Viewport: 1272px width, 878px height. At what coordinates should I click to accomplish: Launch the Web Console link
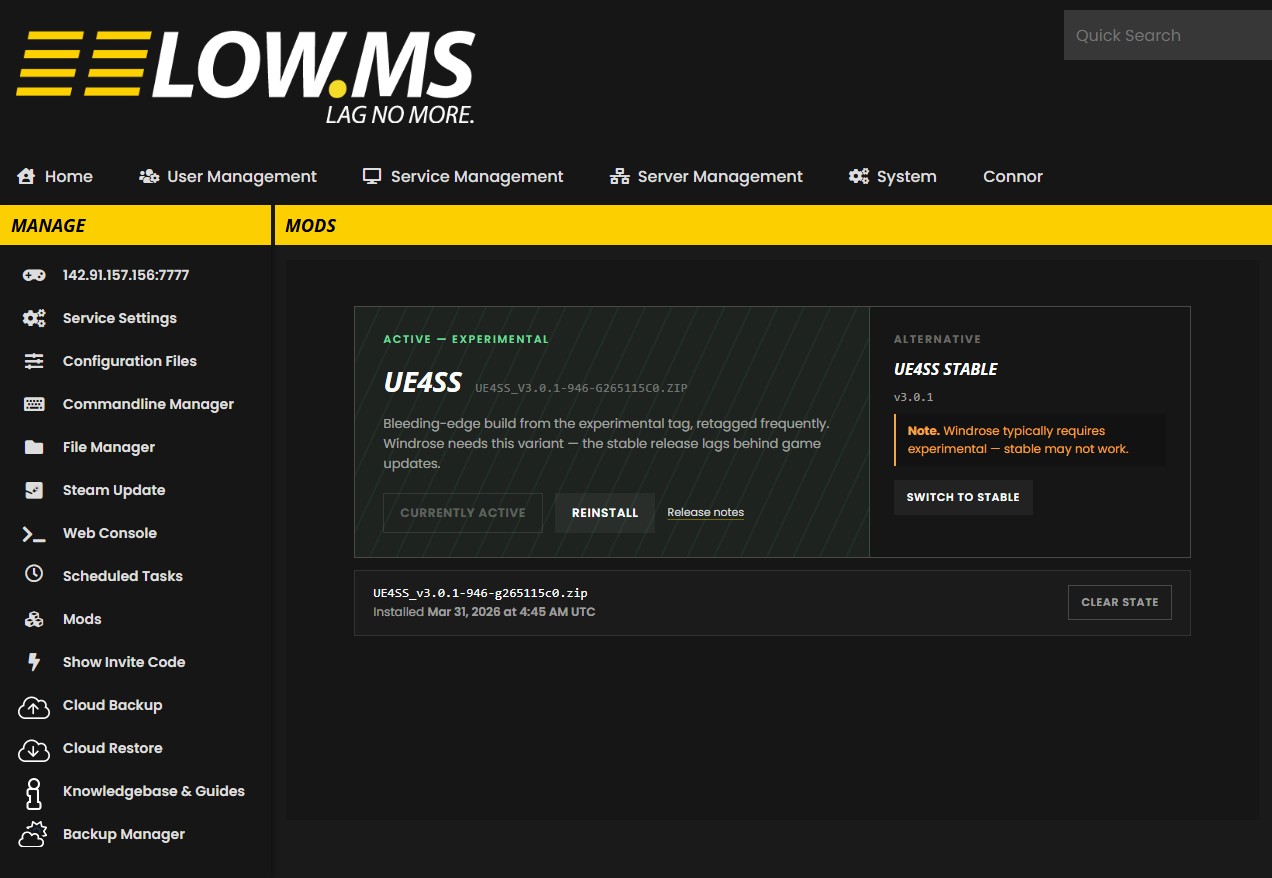tap(110, 533)
